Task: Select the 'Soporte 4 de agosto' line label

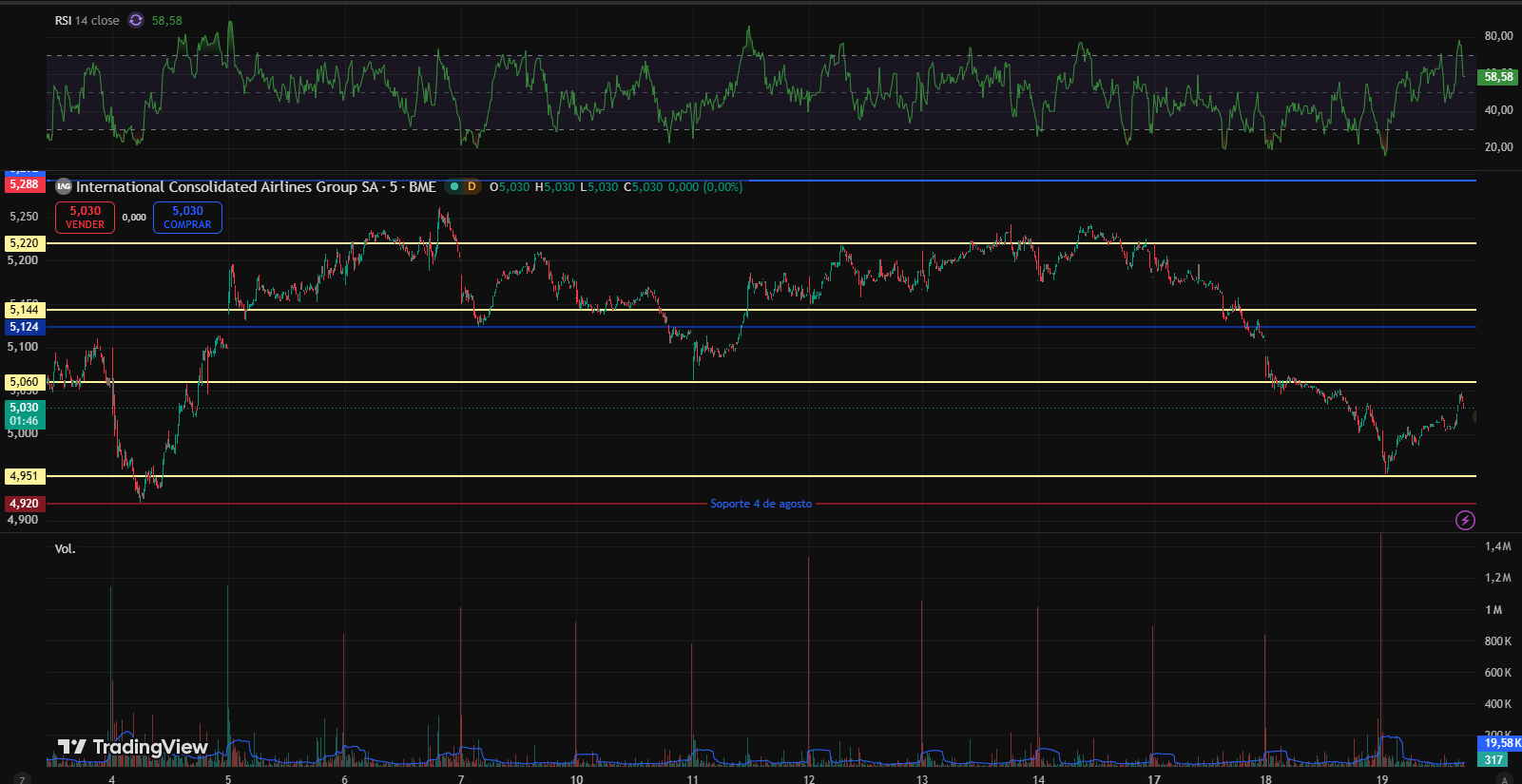Action: (761, 504)
